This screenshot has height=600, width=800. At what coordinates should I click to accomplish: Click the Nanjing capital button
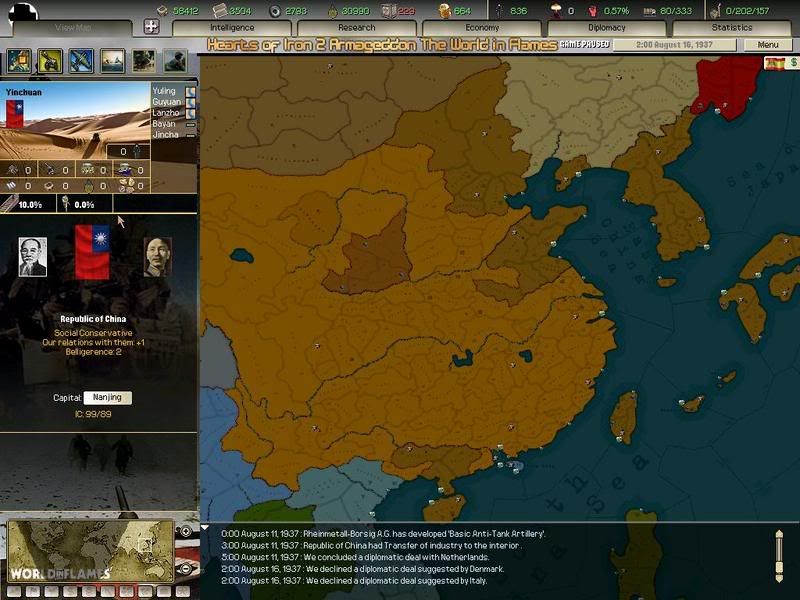click(107, 398)
